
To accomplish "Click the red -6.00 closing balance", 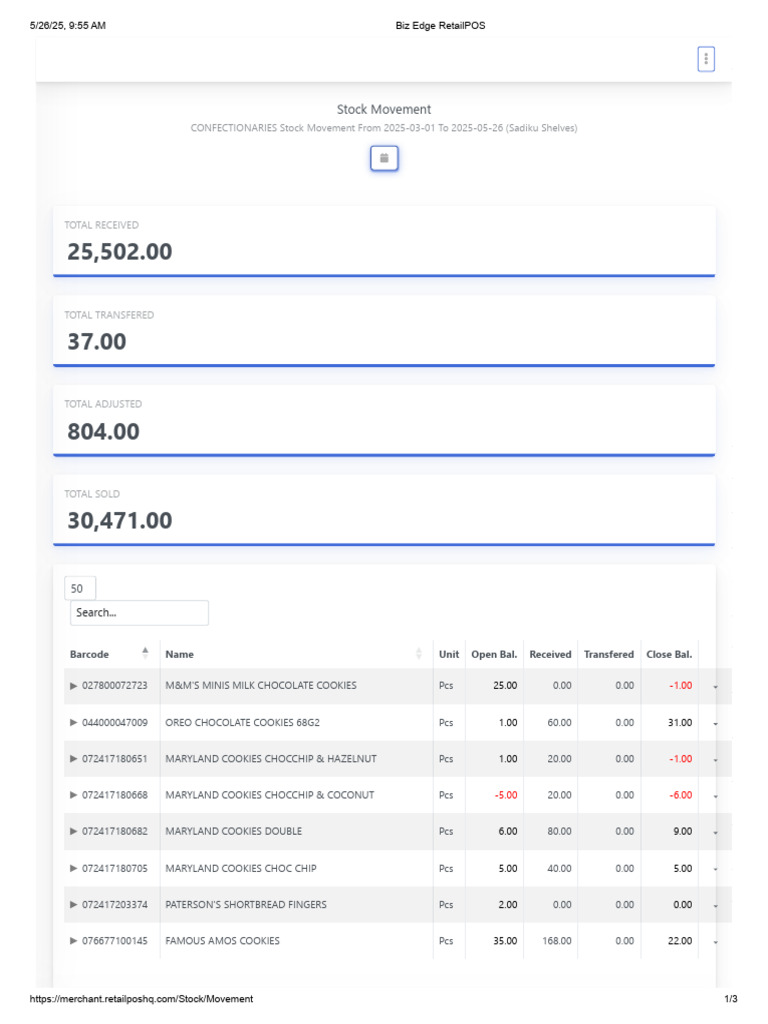I will [680, 795].
